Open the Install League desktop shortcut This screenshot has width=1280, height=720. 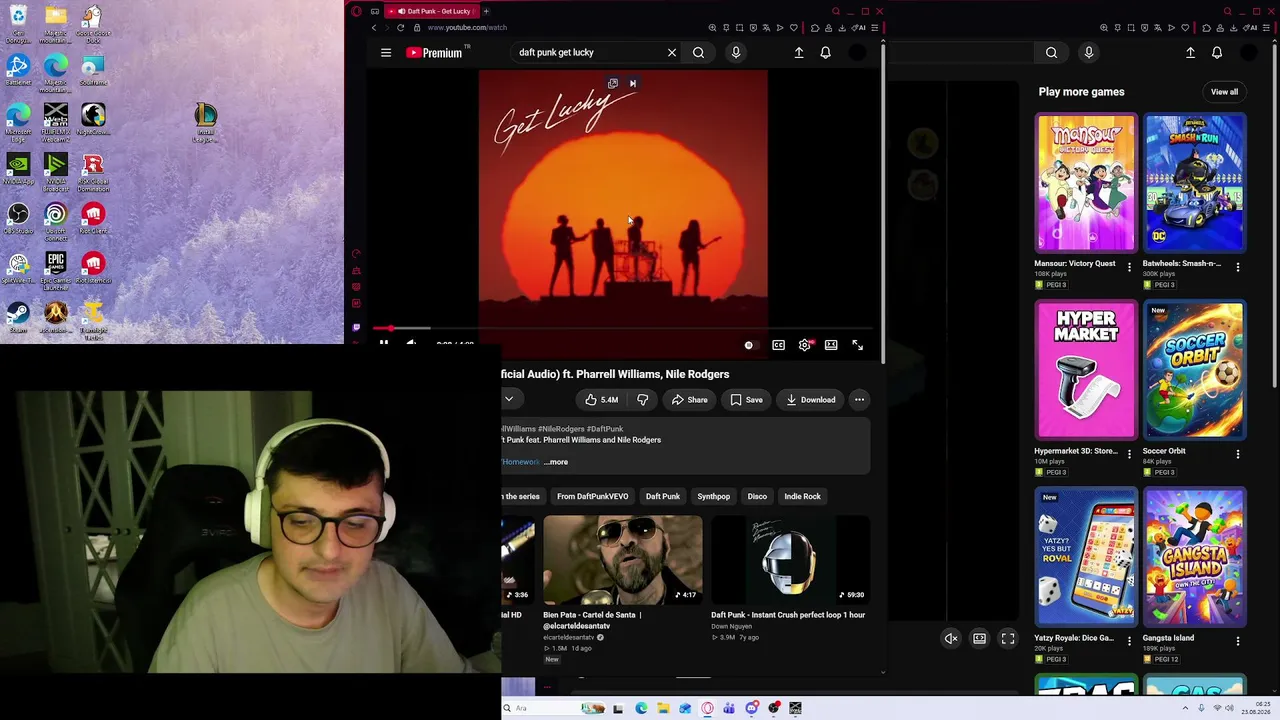coord(205,122)
